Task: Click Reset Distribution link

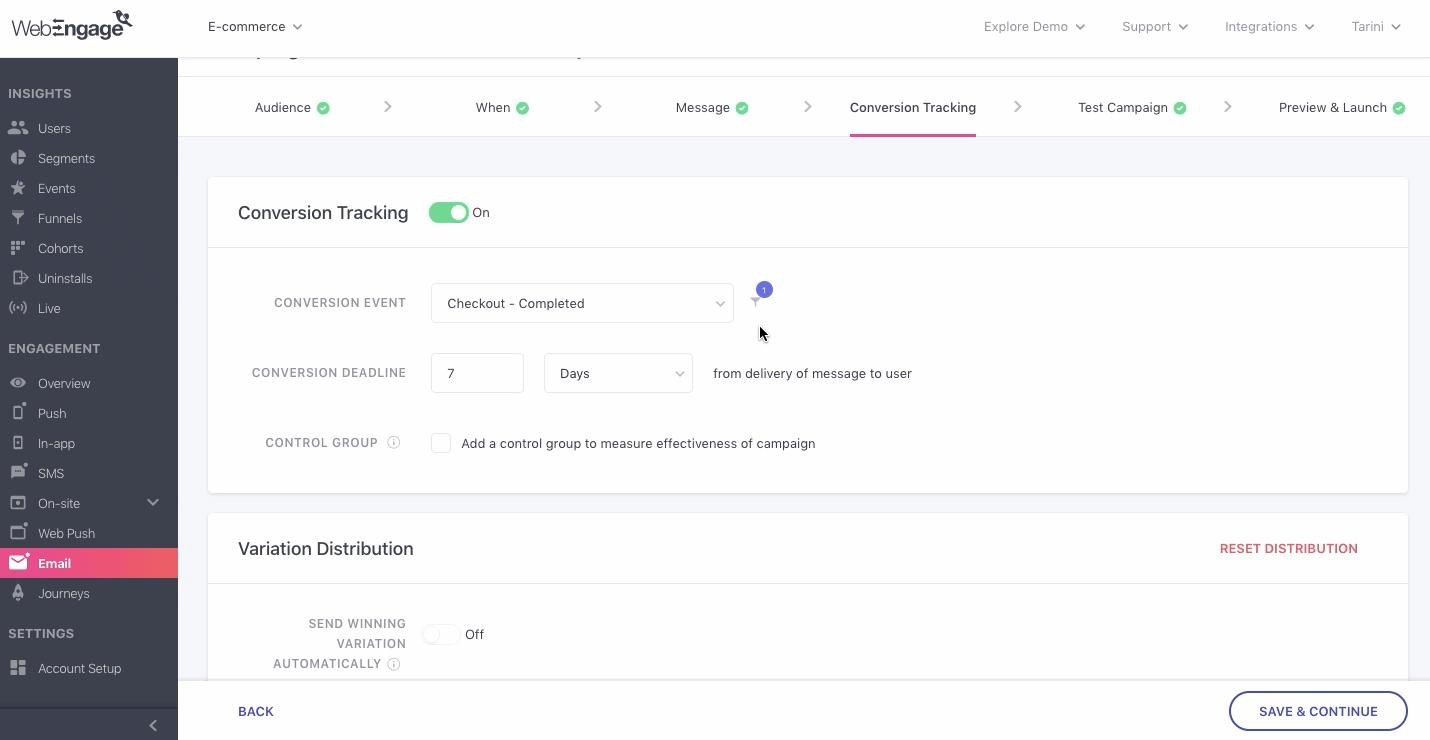Action: coord(1289,548)
